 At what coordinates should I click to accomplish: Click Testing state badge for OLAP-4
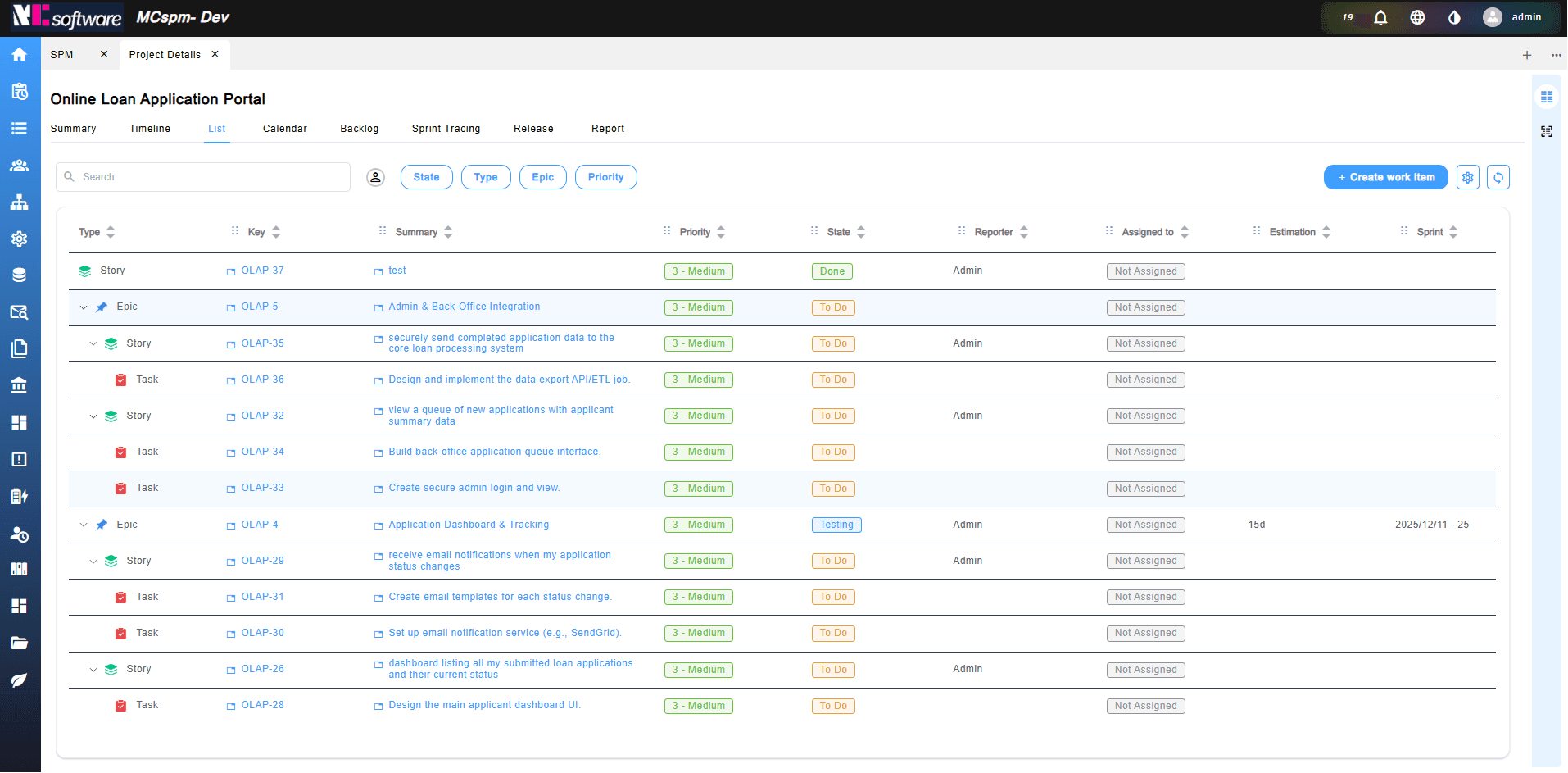[836, 525]
